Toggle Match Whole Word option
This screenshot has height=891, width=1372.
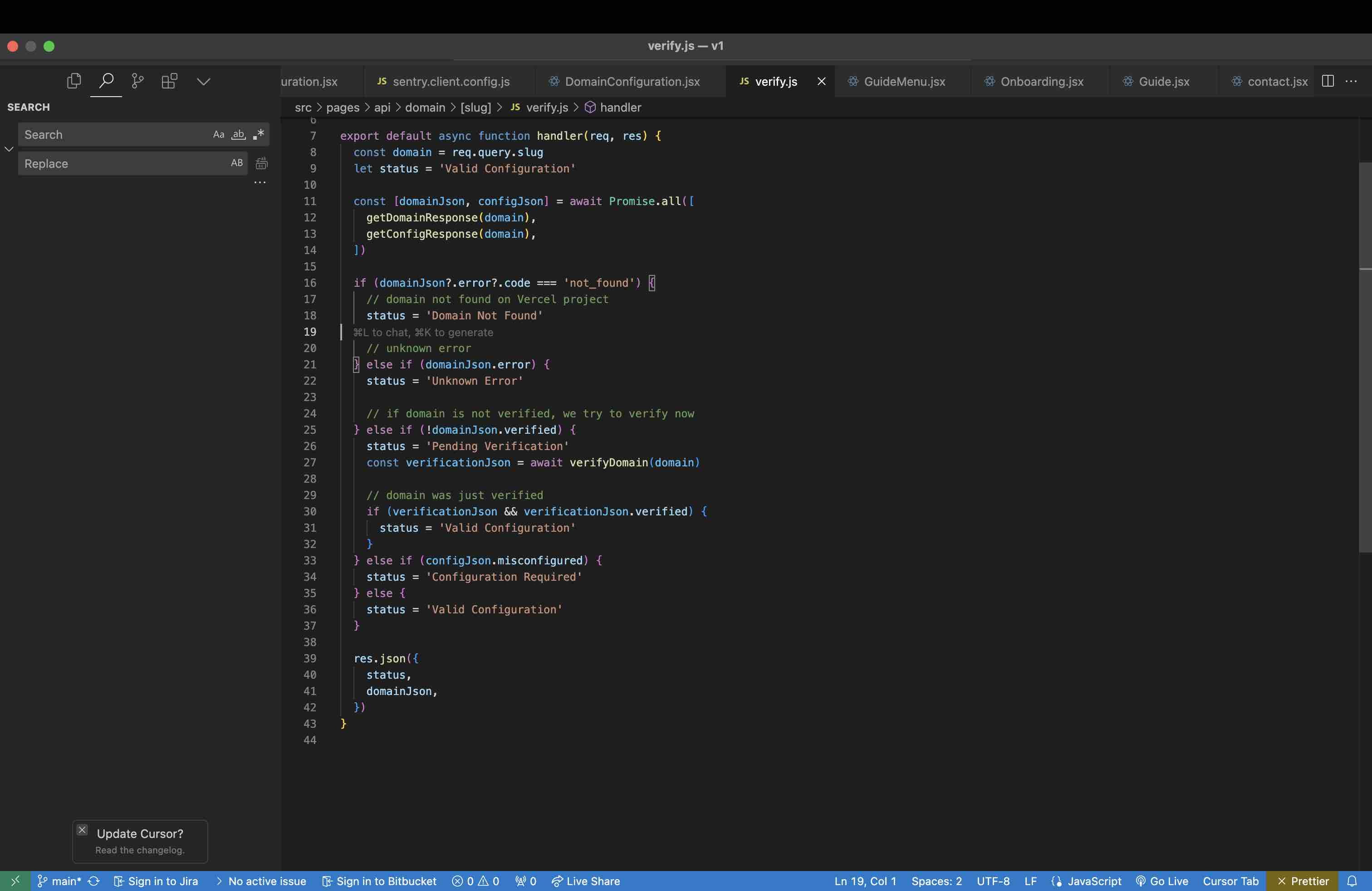point(238,135)
